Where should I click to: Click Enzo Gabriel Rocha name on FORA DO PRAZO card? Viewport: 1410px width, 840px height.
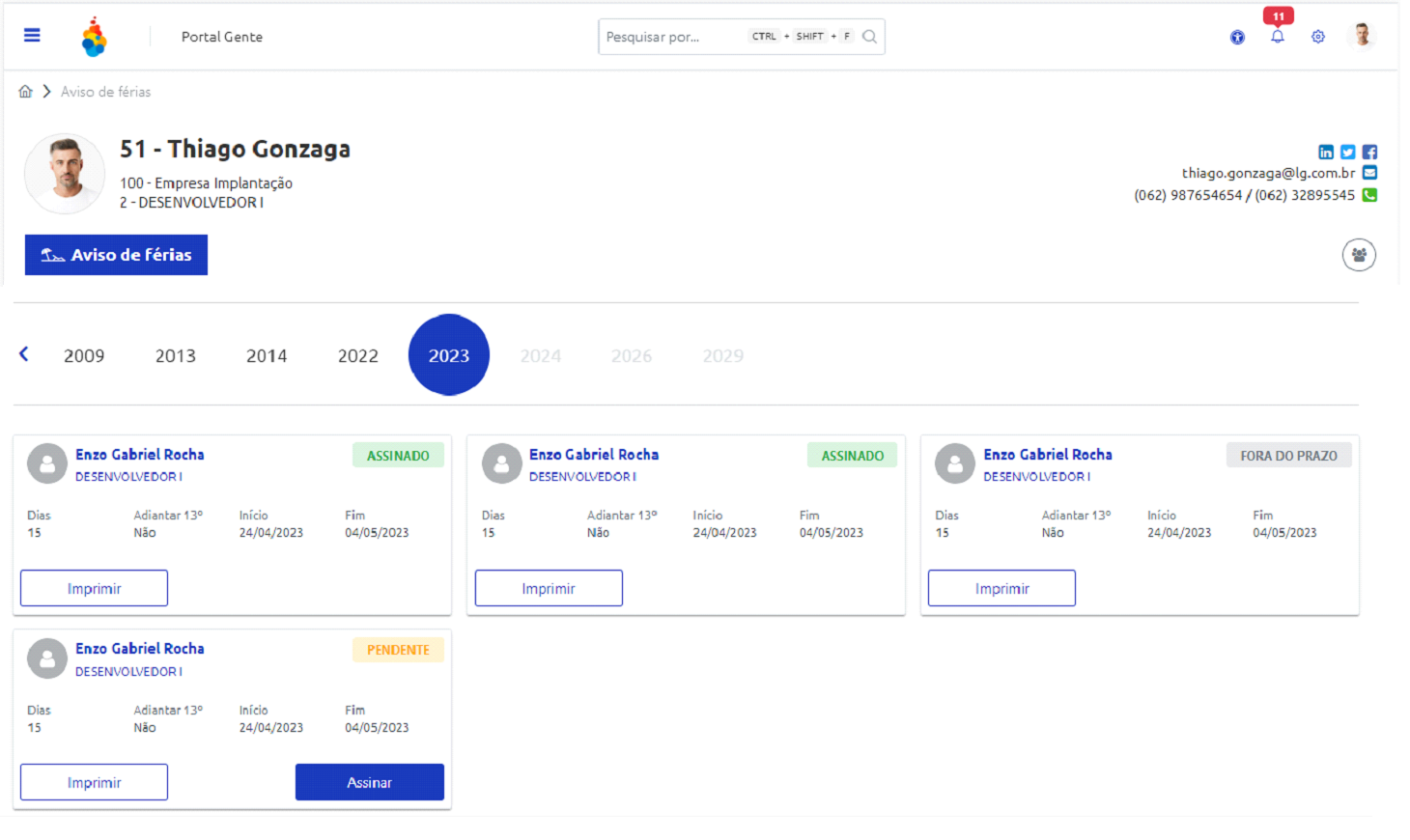click(x=1048, y=455)
